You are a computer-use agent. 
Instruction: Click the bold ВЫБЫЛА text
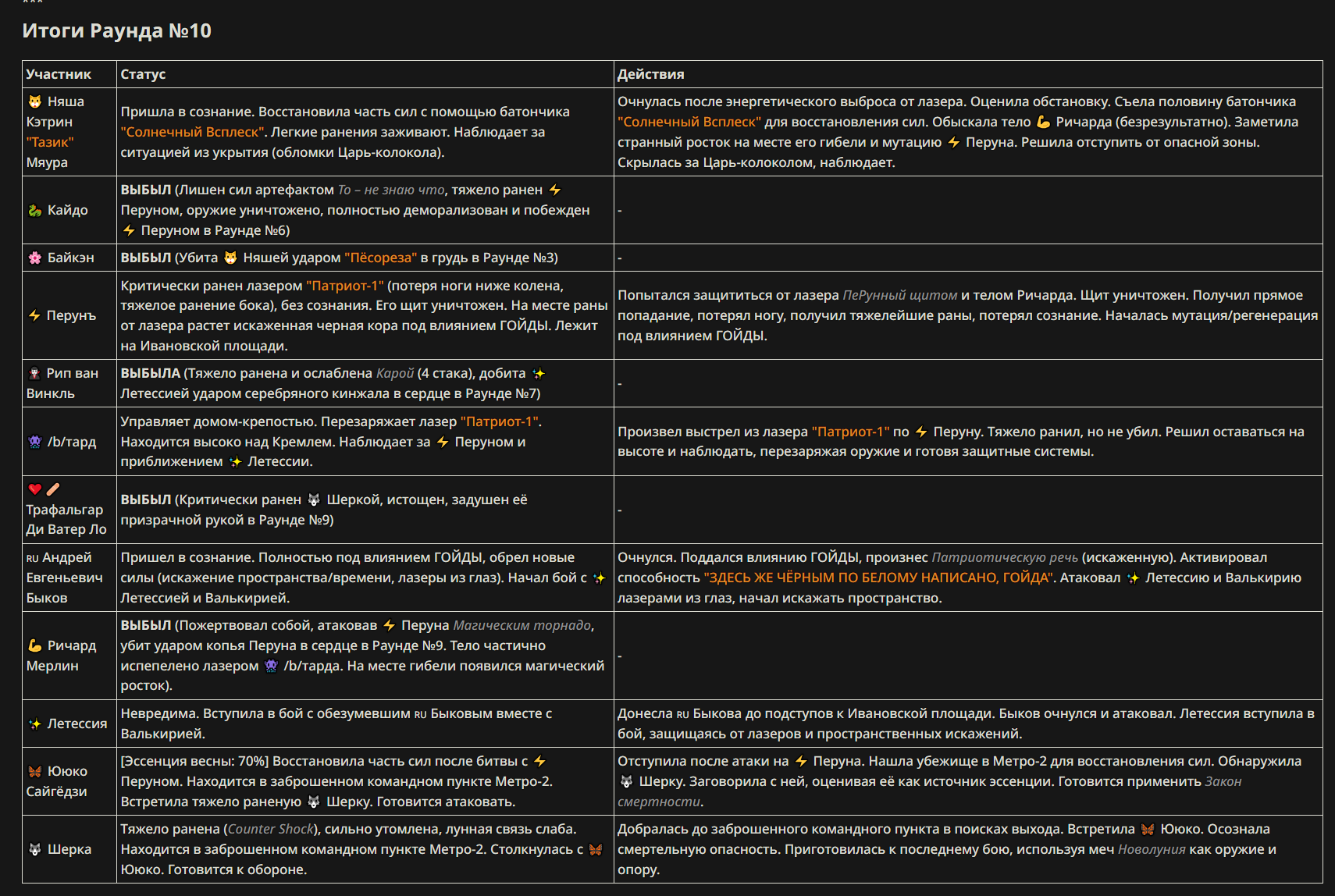151,373
